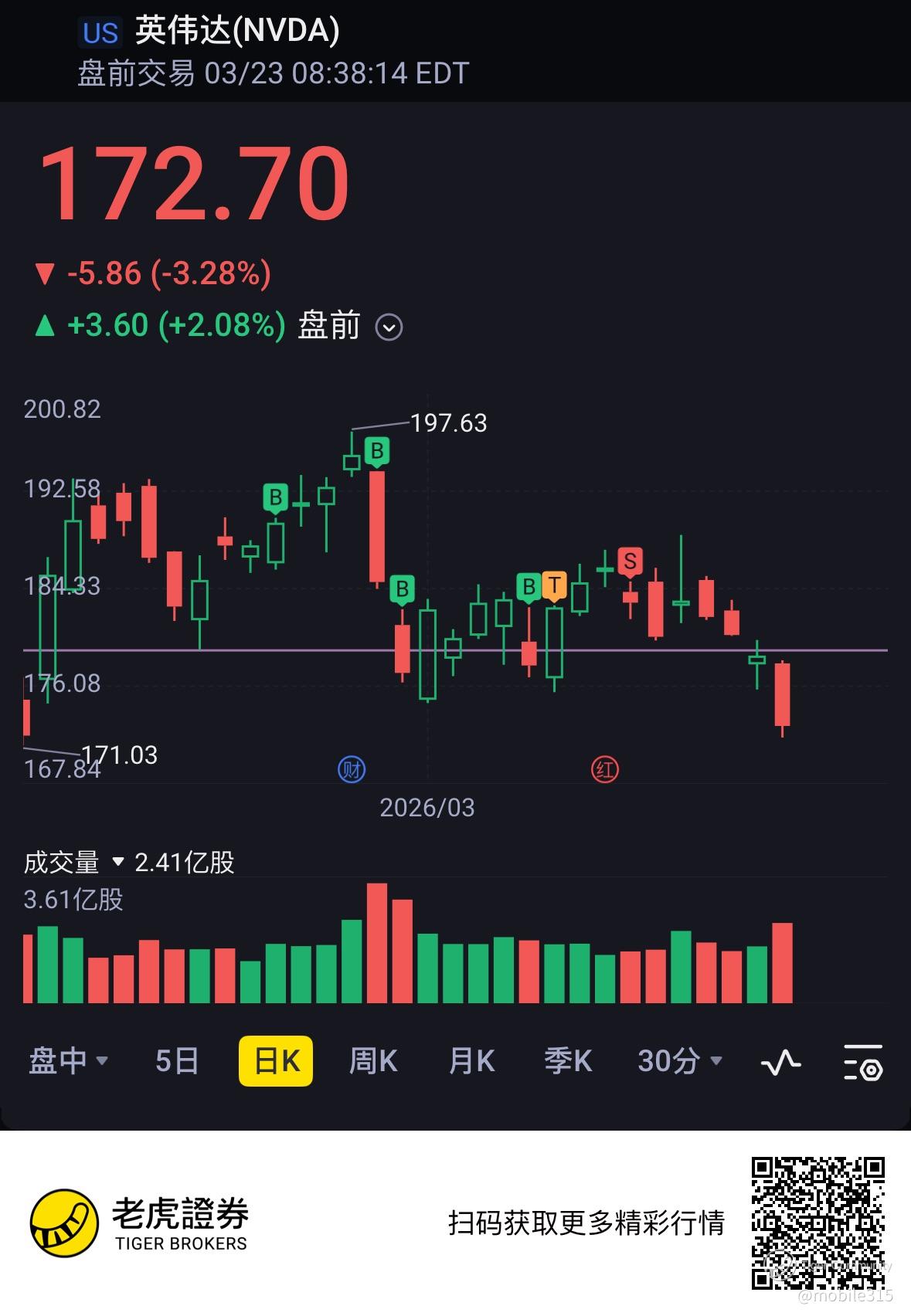
Task: Select the 日K daily candlestick tab
Action: (276, 1061)
